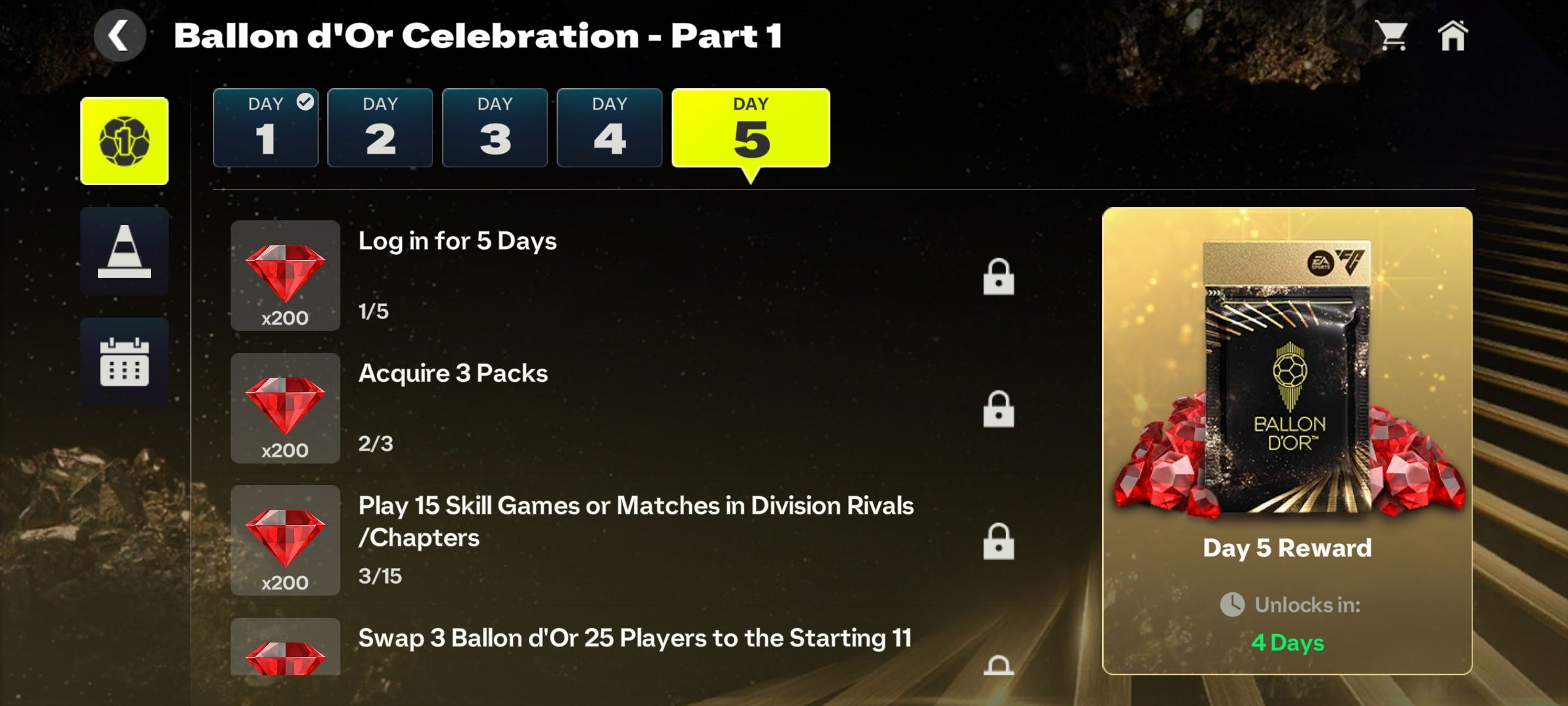The image size is (1568, 706).
Task: Open the store shopping cart
Action: coord(1392,35)
